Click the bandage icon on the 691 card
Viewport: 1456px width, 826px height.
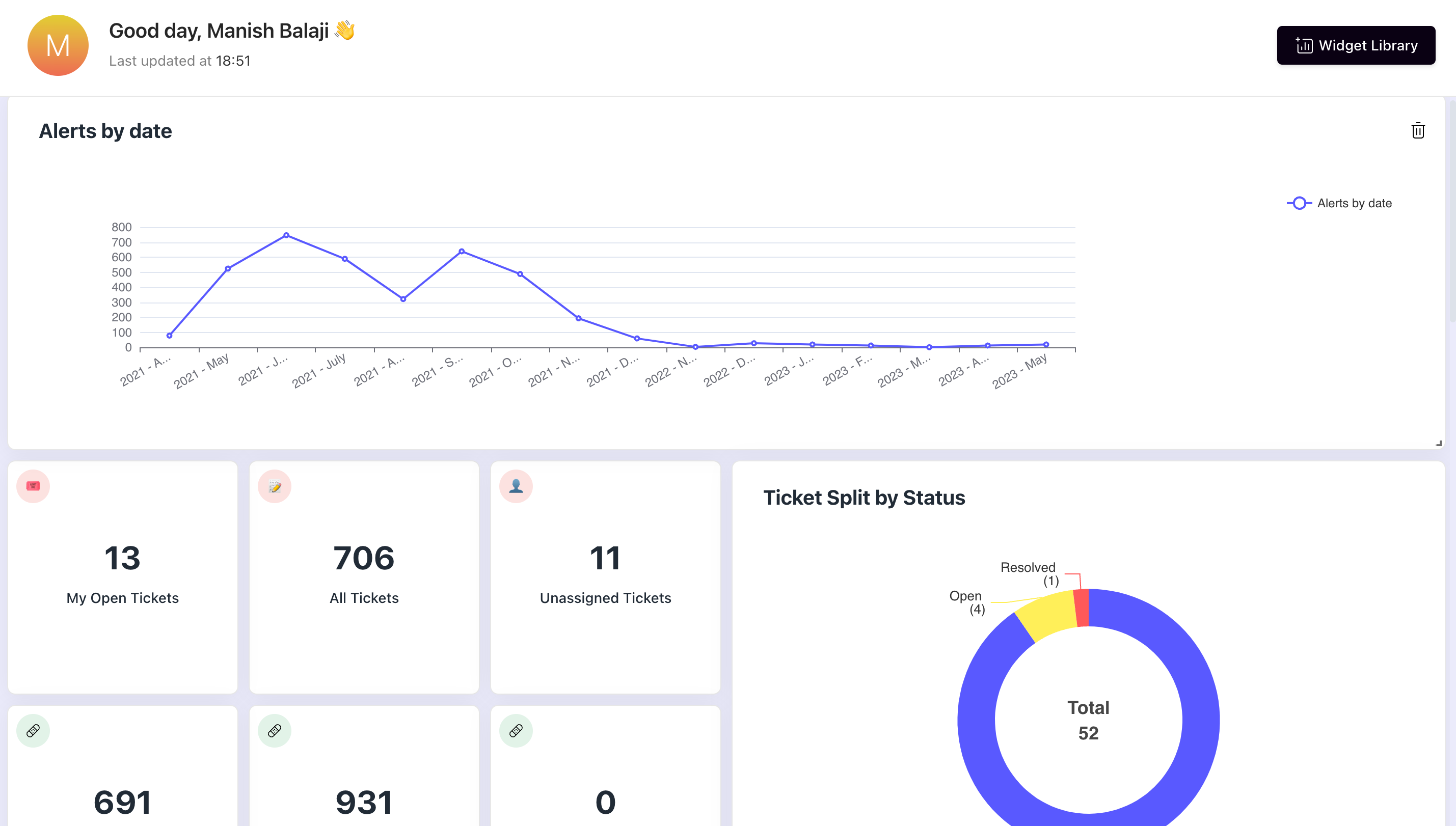pos(33,731)
